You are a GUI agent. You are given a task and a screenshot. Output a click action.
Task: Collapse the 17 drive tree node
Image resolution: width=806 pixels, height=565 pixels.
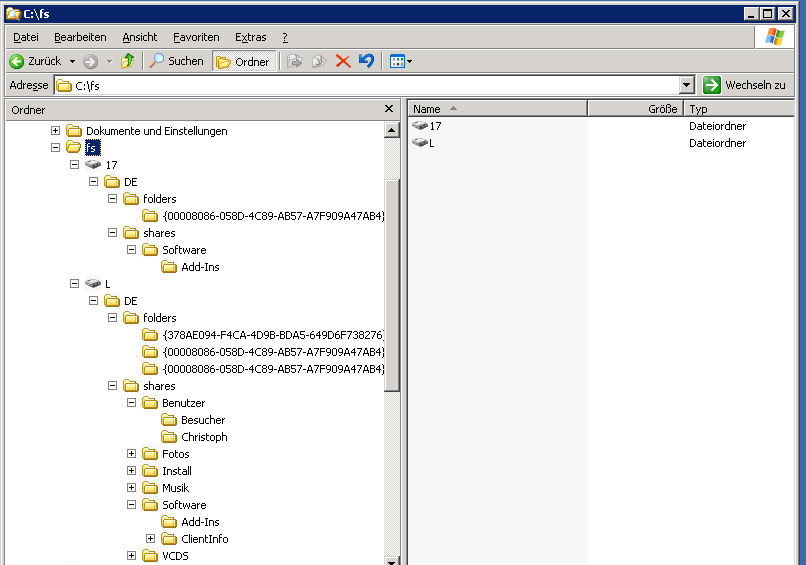click(75, 165)
